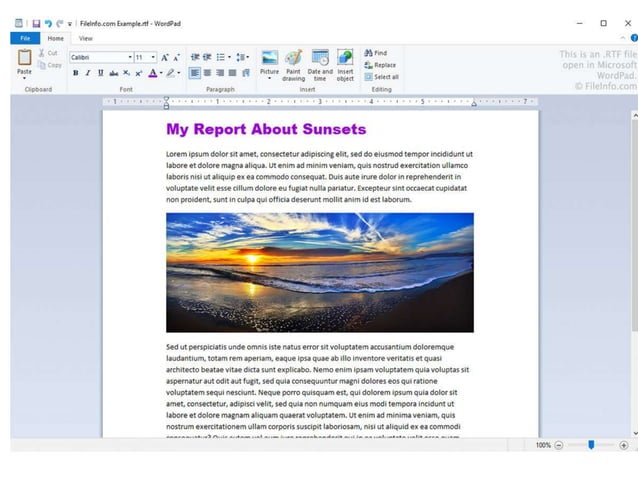Viewport: 638px width, 478px height.
Task: Open the font size dropdown
Action: click(x=153, y=57)
